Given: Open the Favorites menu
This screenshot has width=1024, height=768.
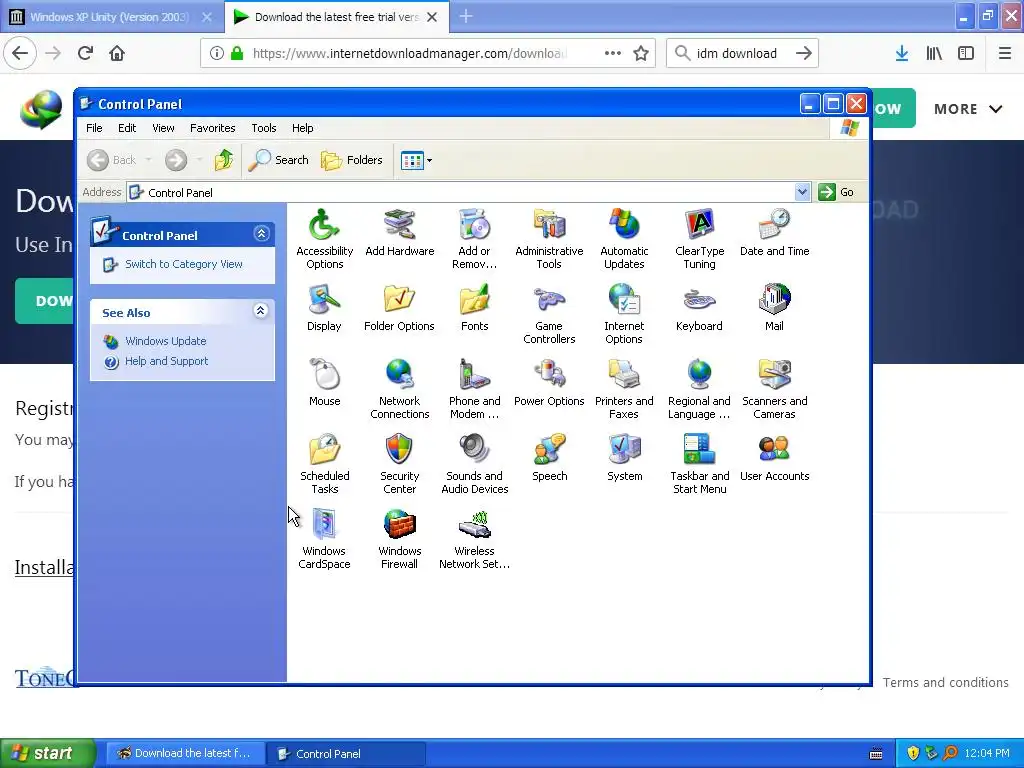Looking at the screenshot, I should click(x=212, y=128).
